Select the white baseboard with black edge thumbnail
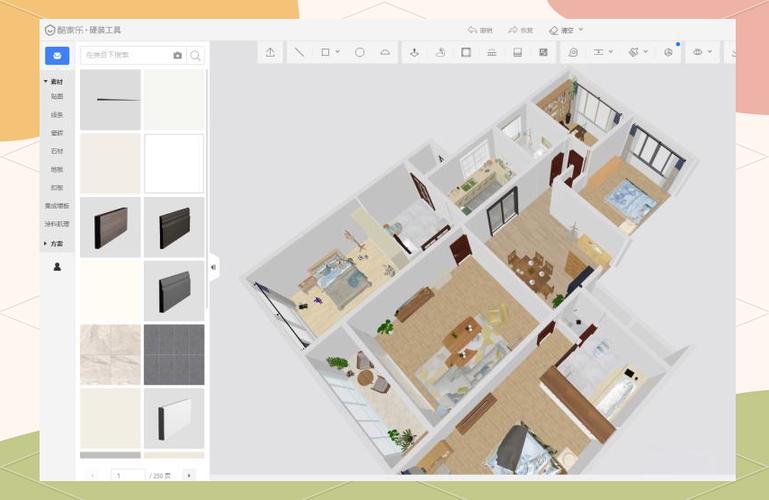Screen dimensions: 769x500 point(174,418)
